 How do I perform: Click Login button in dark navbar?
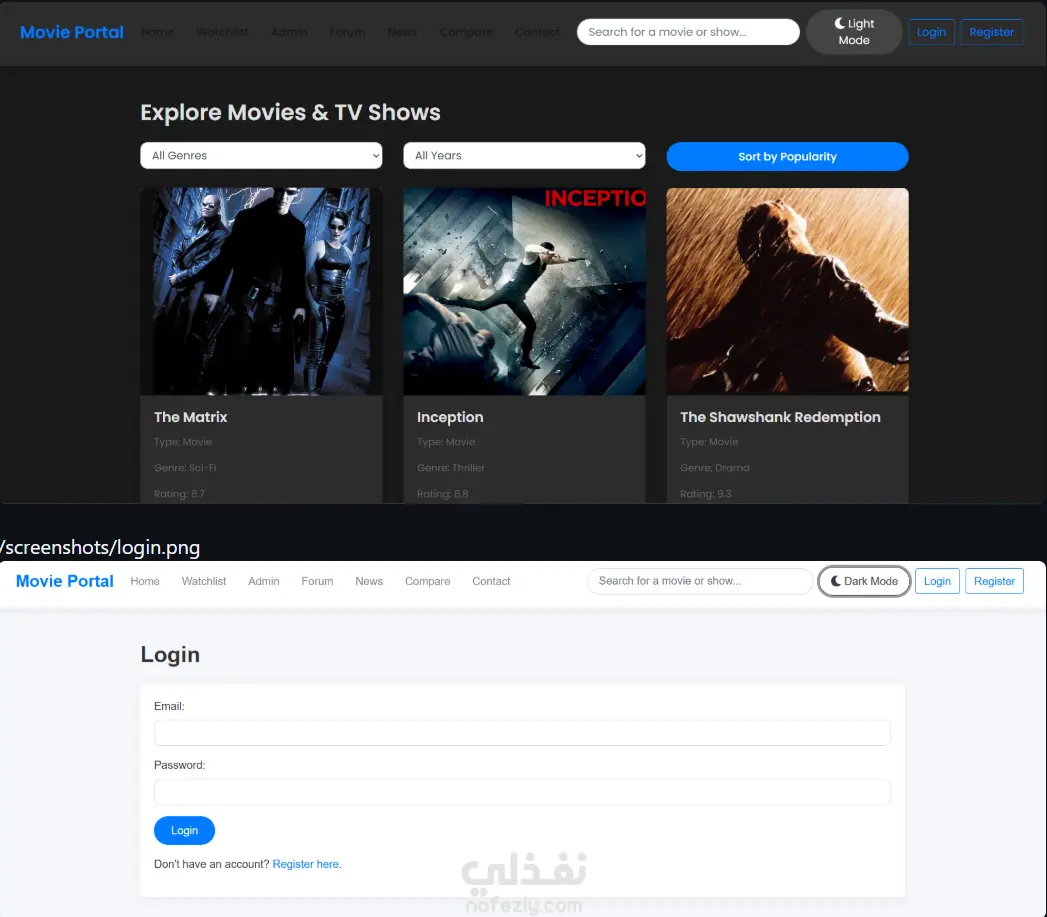pyautogui.click(x=931, y=32)
